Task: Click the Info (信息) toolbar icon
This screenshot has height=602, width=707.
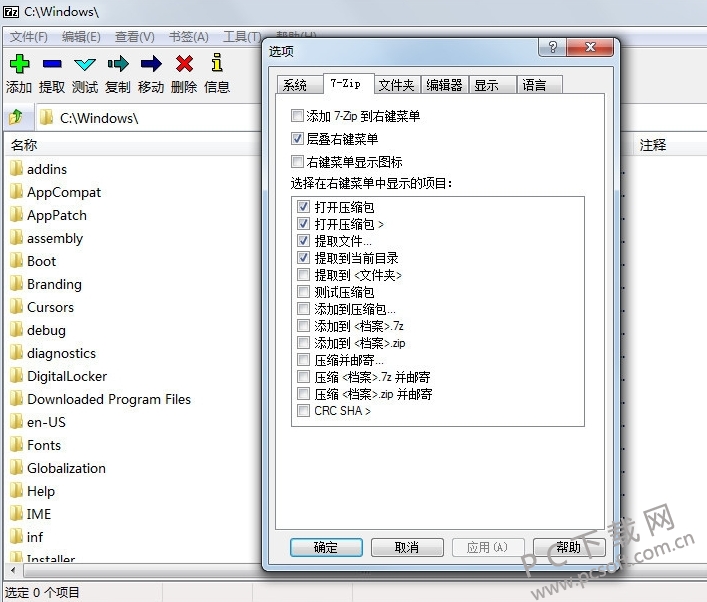Action: 217,63
